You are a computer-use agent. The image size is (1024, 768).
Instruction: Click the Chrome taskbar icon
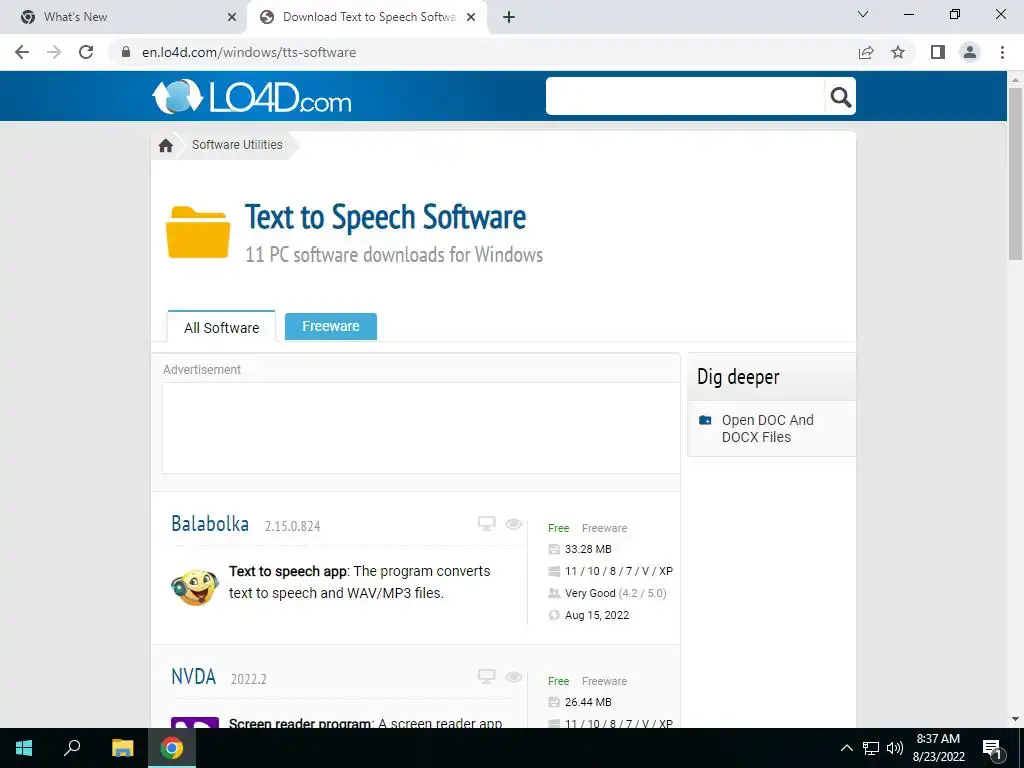(172, 748)
